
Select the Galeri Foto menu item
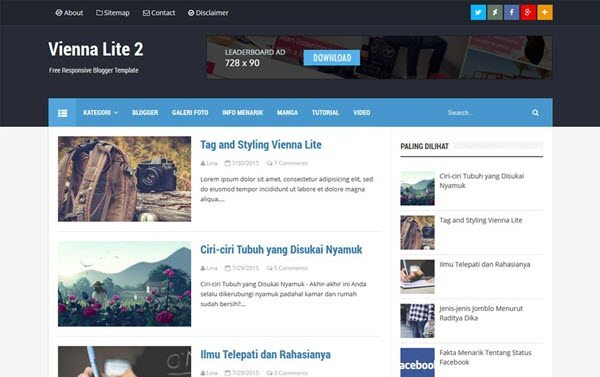pos(190,113)
